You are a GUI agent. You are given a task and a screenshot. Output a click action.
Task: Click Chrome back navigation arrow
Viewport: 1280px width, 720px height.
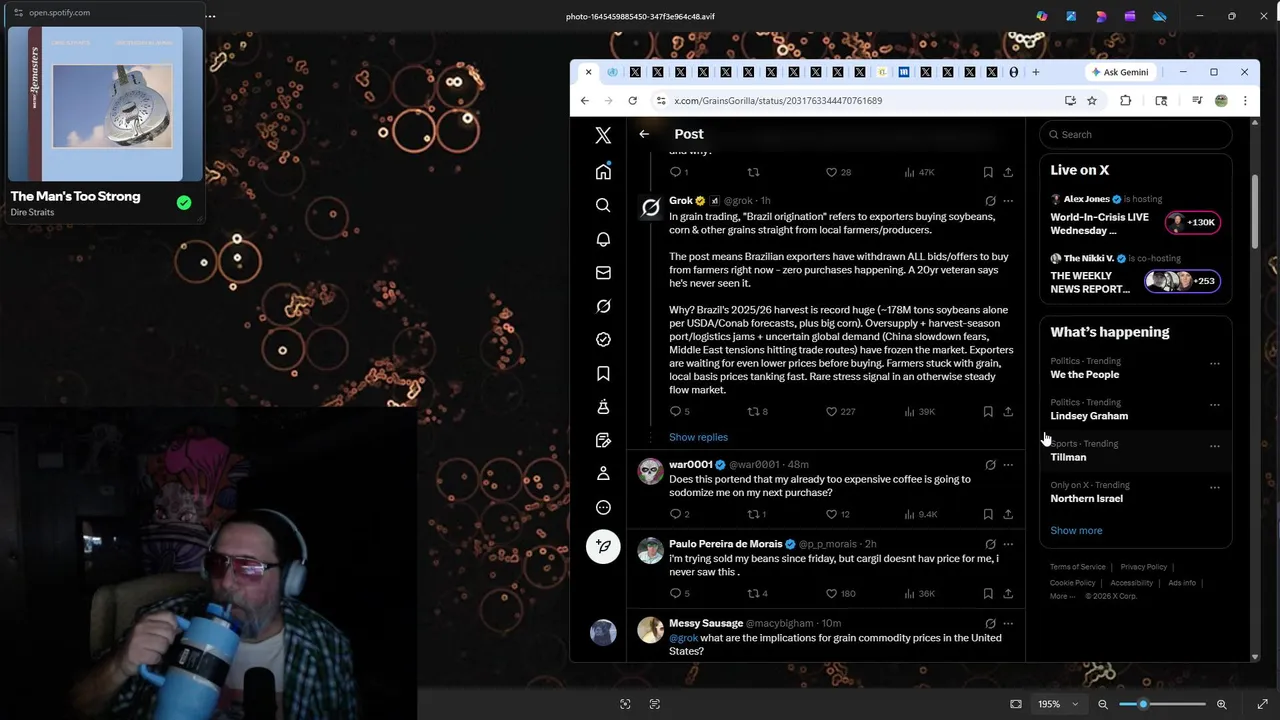tap(585, 100)
